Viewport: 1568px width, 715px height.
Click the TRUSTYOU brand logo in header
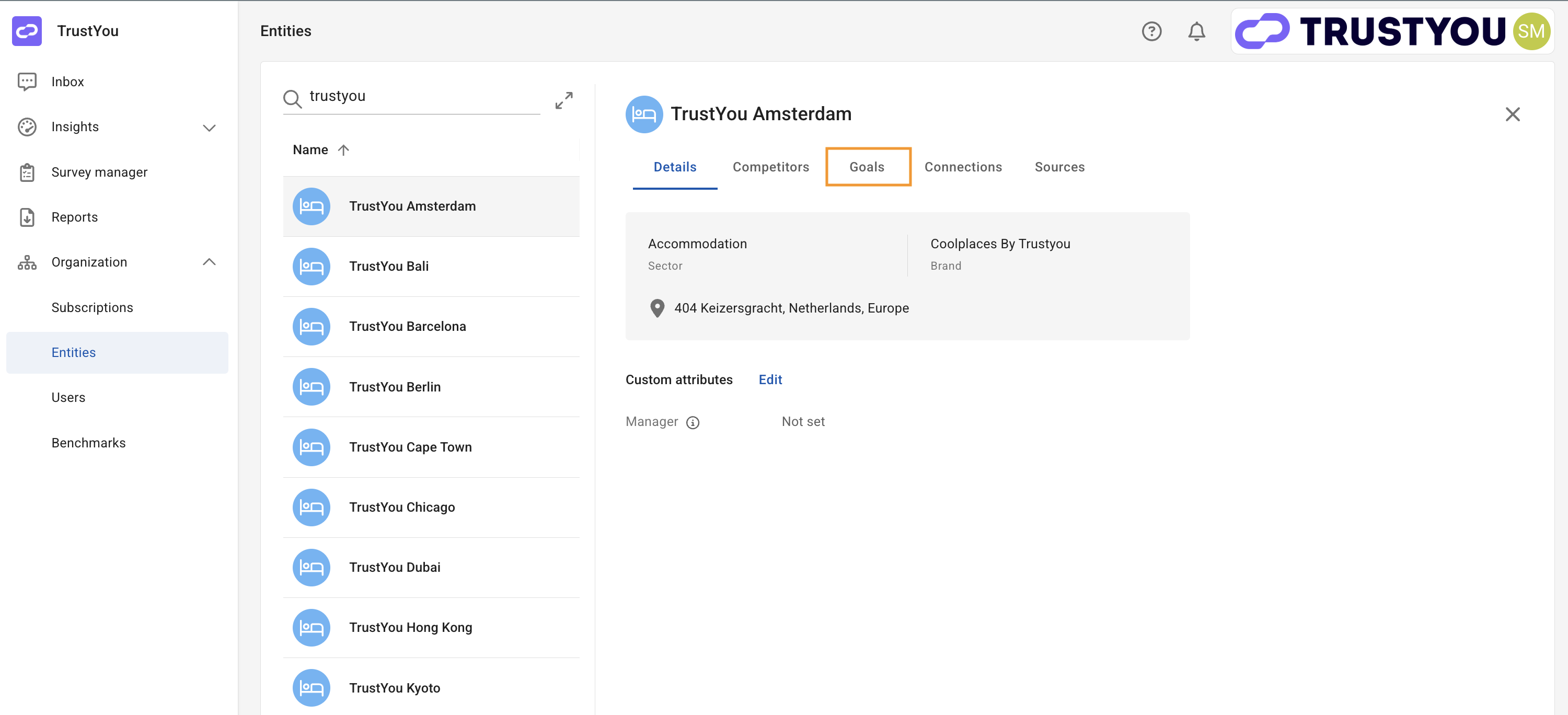[1369, 31]
